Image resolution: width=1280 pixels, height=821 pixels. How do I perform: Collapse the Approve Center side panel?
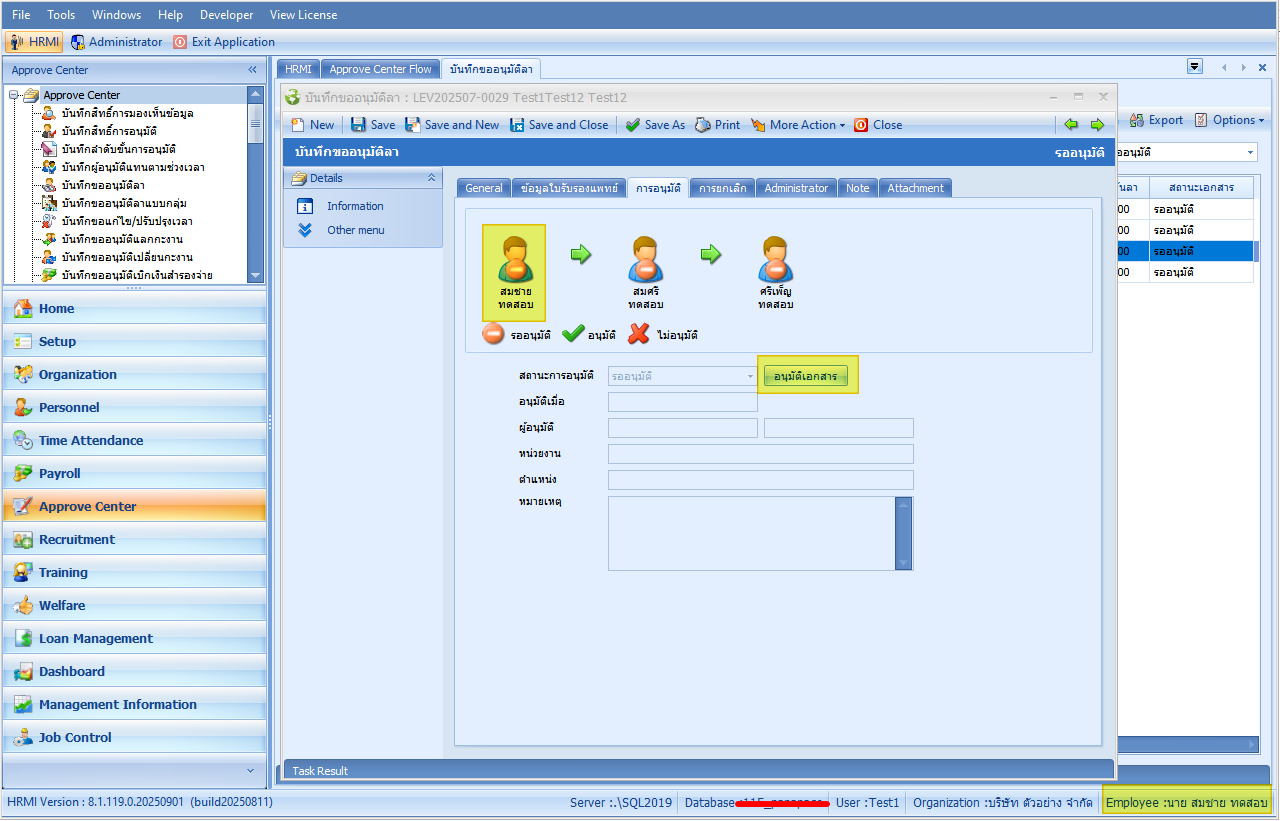tap(252, 70)
